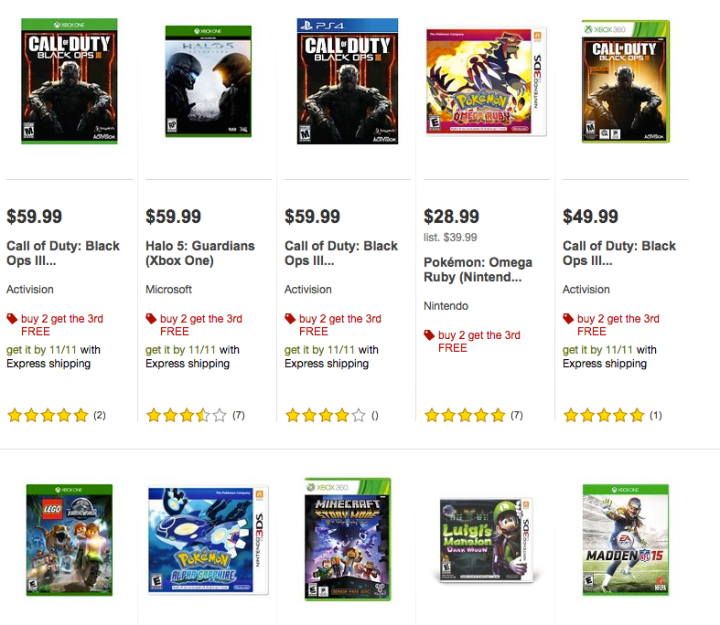The width and height of the screenshot is (720, 625).
Task: Open the Halo 5 star rating reviews
Action: pos(195,416)
